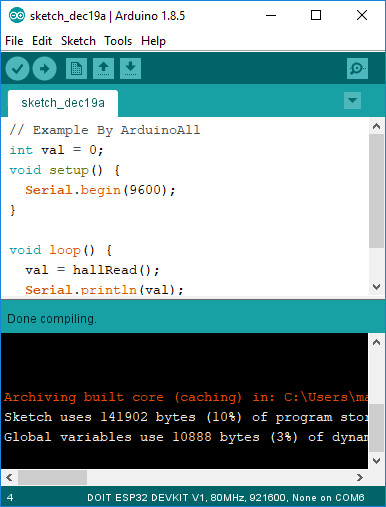Screen dimensions: 386x507
Task: Open the Tools menu
Action: [118, 41]
